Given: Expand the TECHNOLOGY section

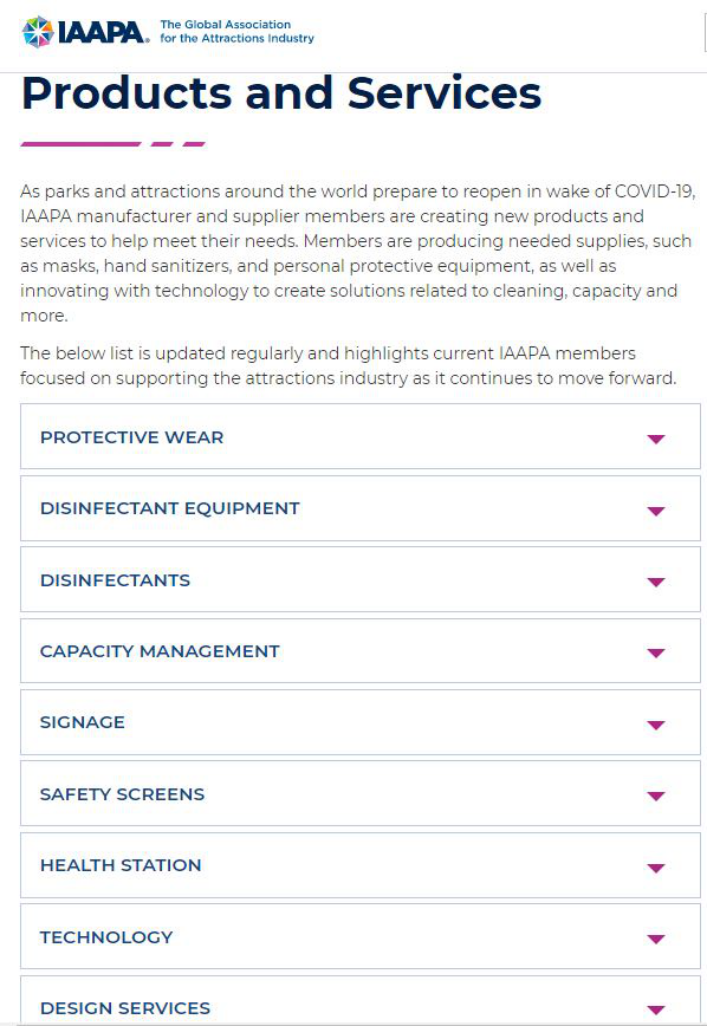Looking at the screenshot, I should tap(106, 937).
